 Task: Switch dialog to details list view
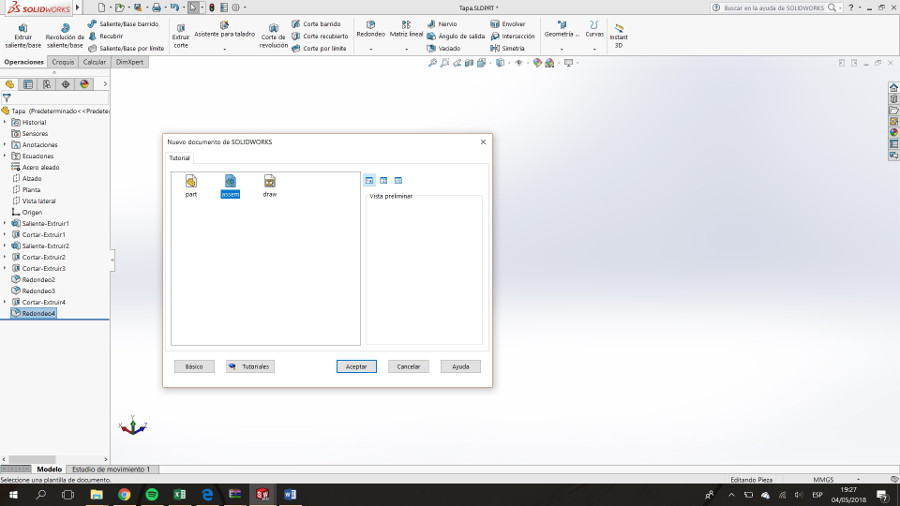click(398, 180)
